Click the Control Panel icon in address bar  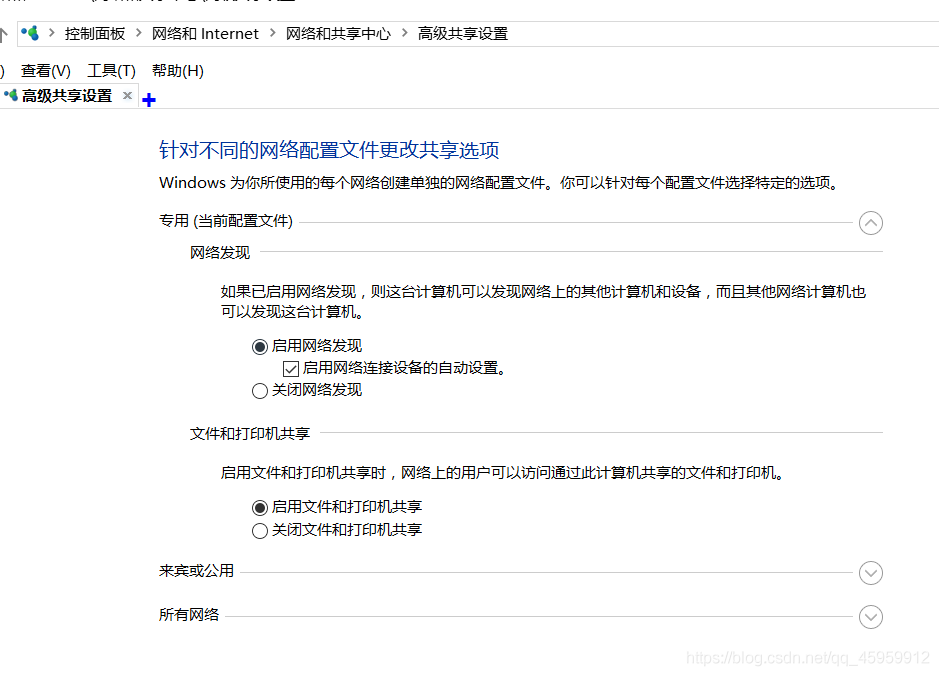(30, 34)
